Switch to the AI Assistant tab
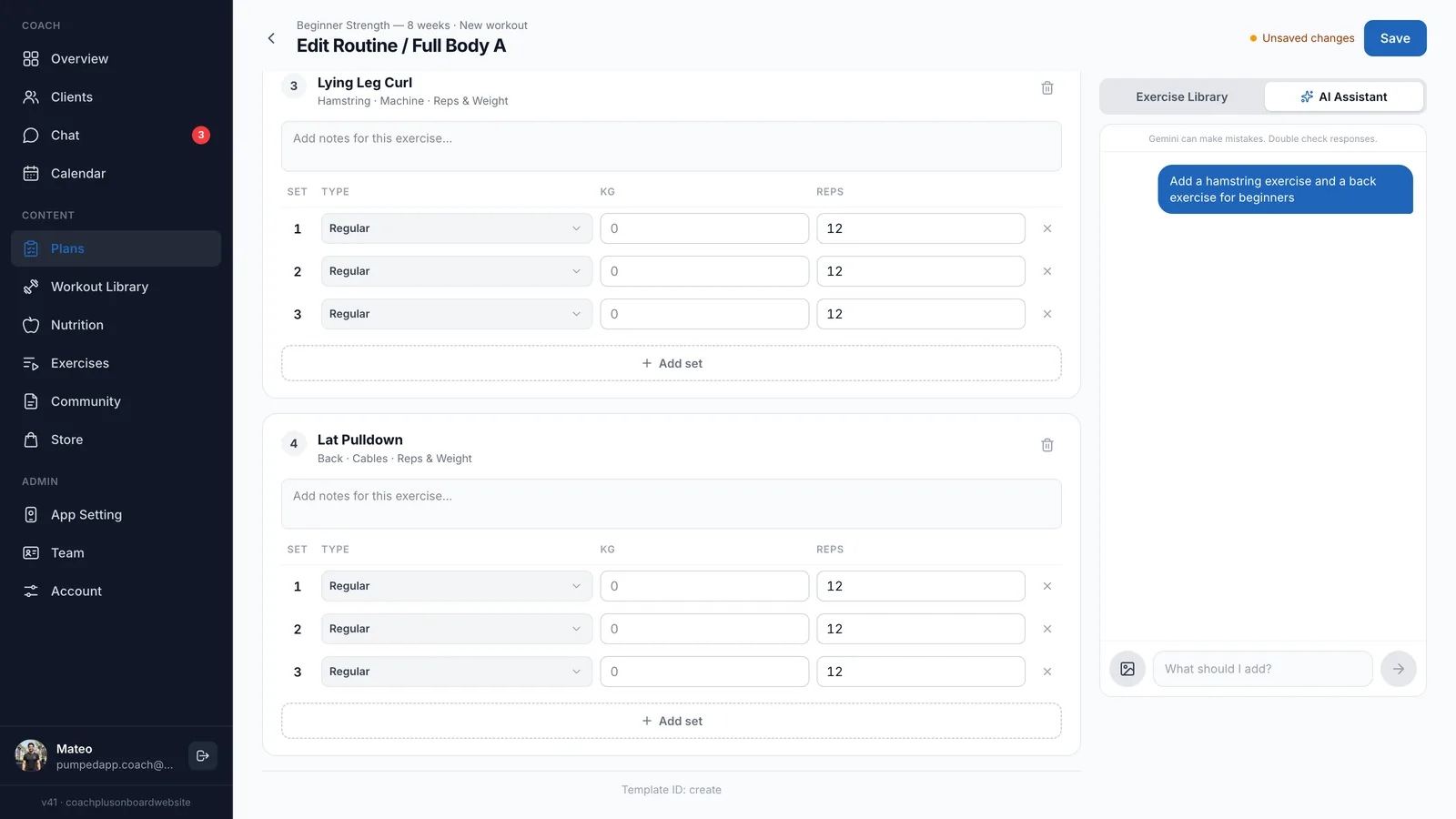 [1344, 96]
